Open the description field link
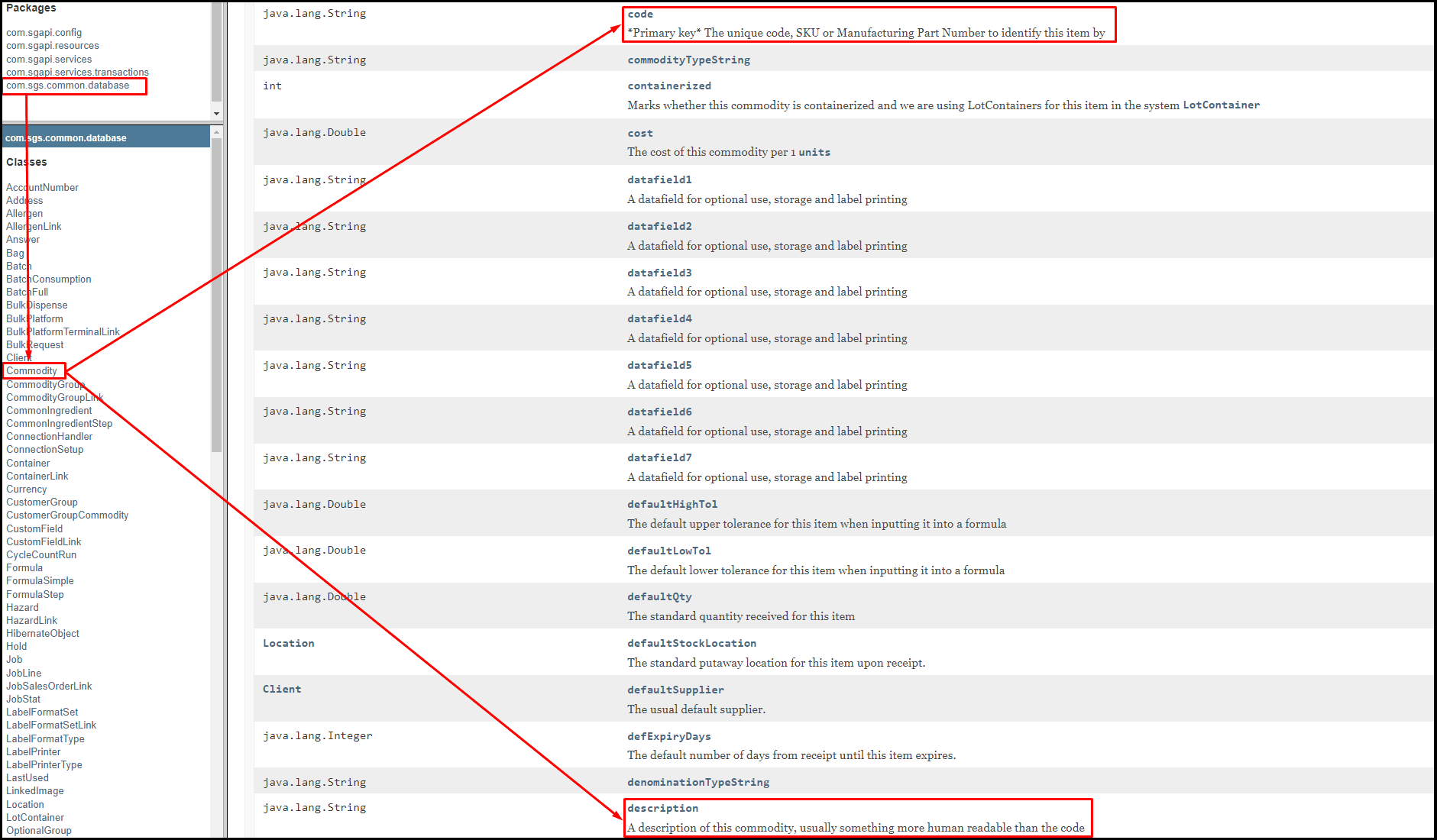1437x840 pixels. [x=662, y=808]
